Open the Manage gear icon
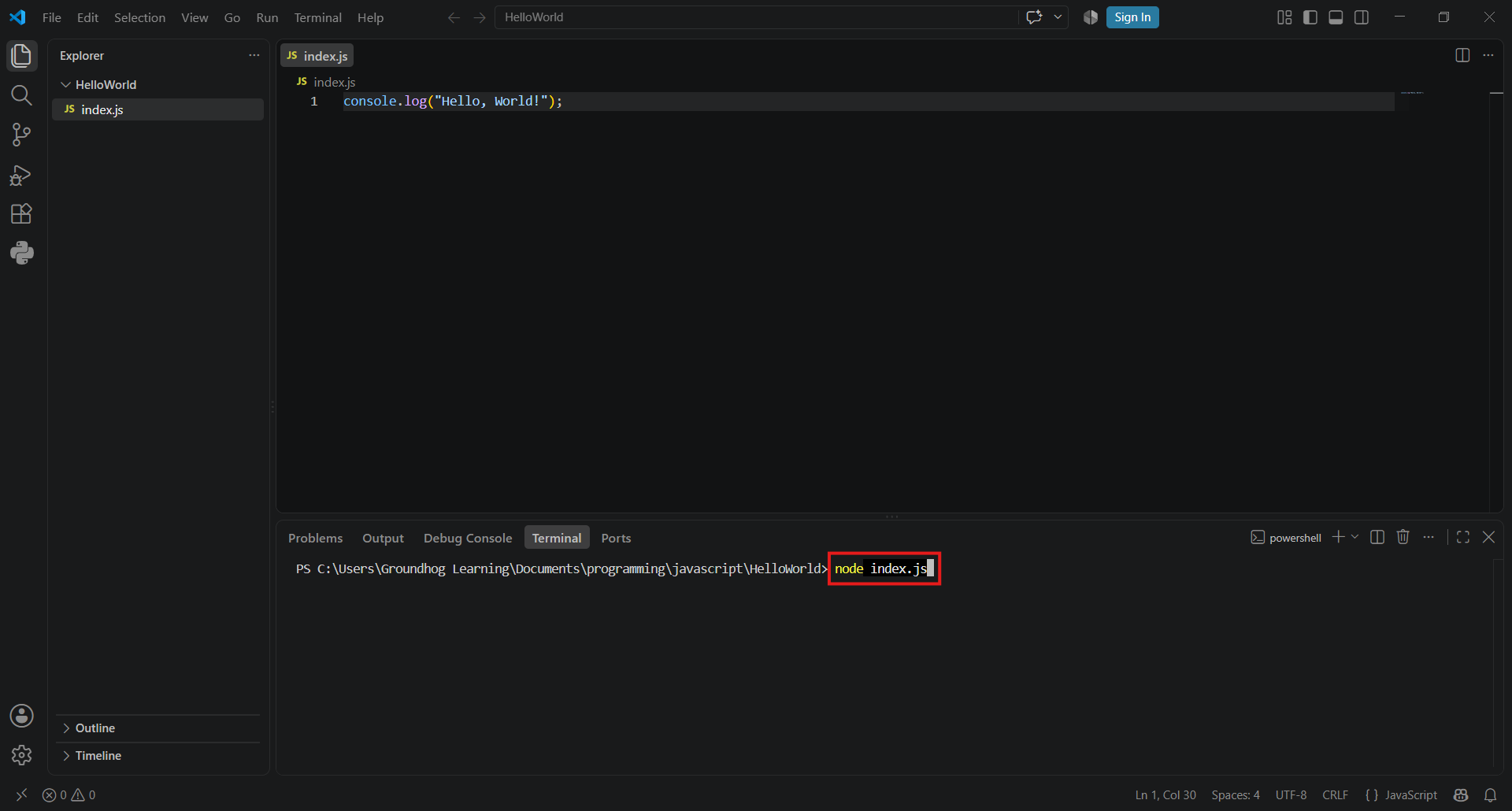The height and width of the screenshot is (811, 1512). coord(21,755)
